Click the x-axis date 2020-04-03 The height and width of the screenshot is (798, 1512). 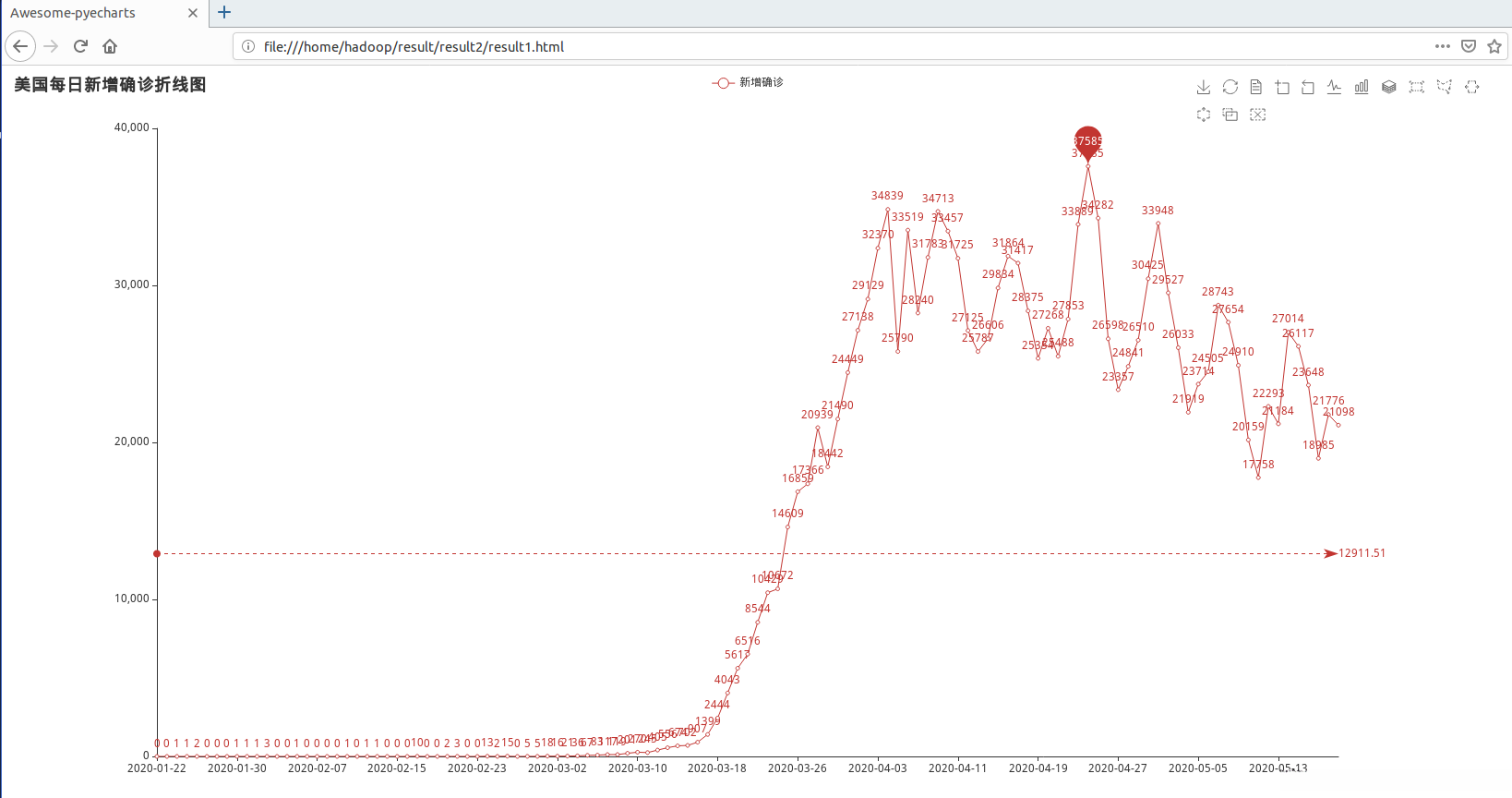[878, 768]
